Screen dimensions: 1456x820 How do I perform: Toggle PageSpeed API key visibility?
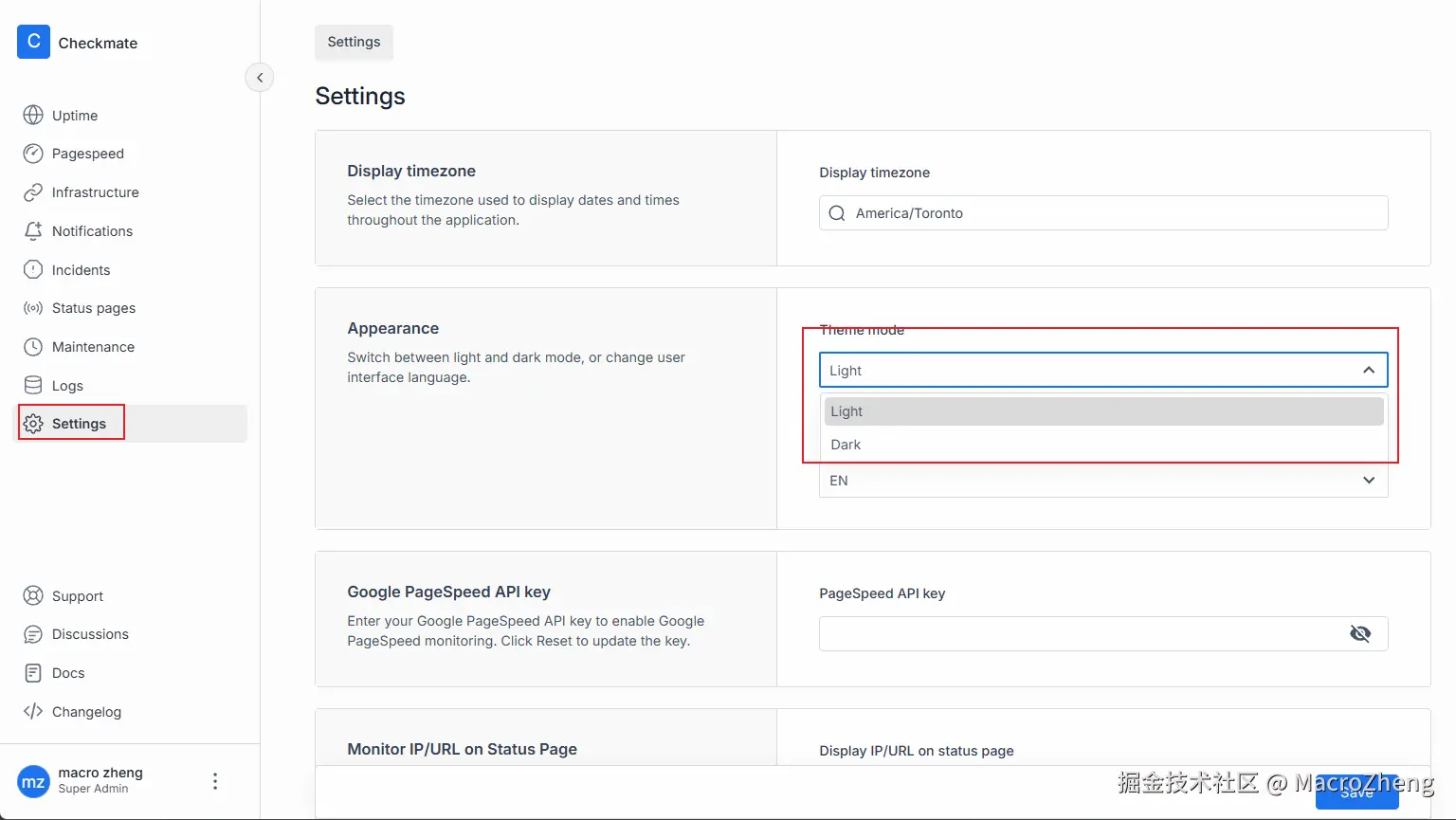click(x=1360, y=633)
